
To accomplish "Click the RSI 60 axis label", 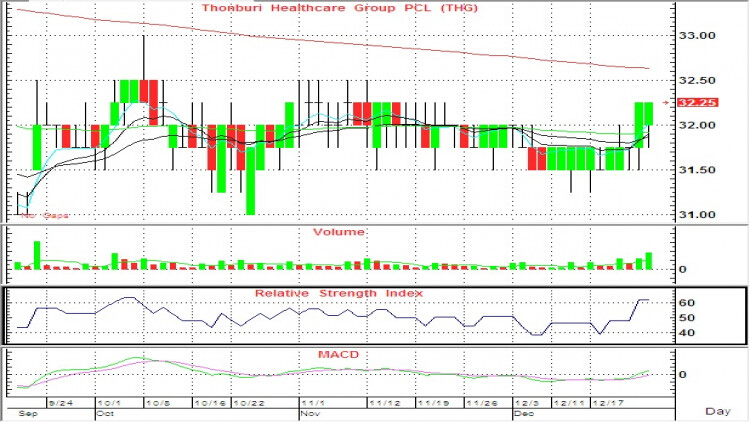I will 686,303.
